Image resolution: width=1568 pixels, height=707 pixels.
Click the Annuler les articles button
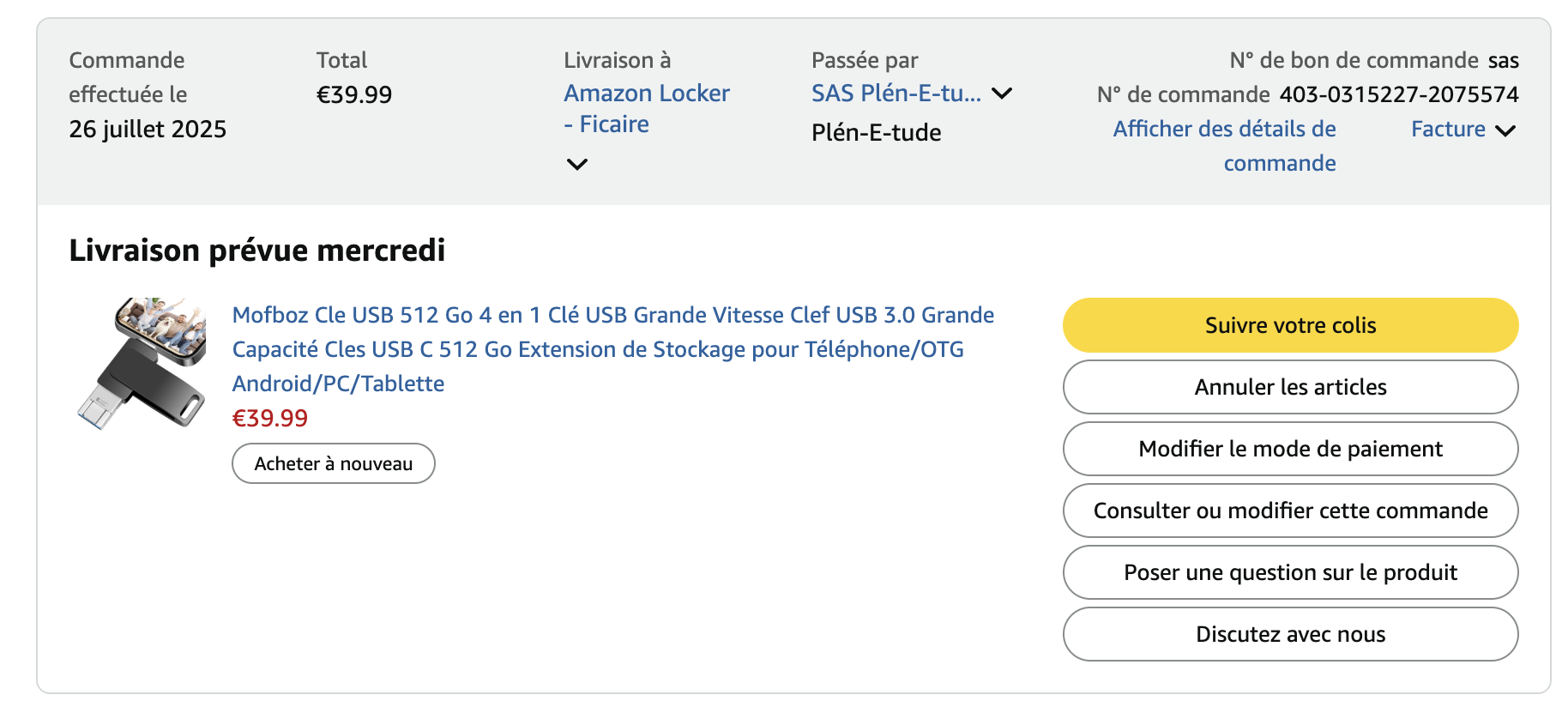coord(1290,387)
